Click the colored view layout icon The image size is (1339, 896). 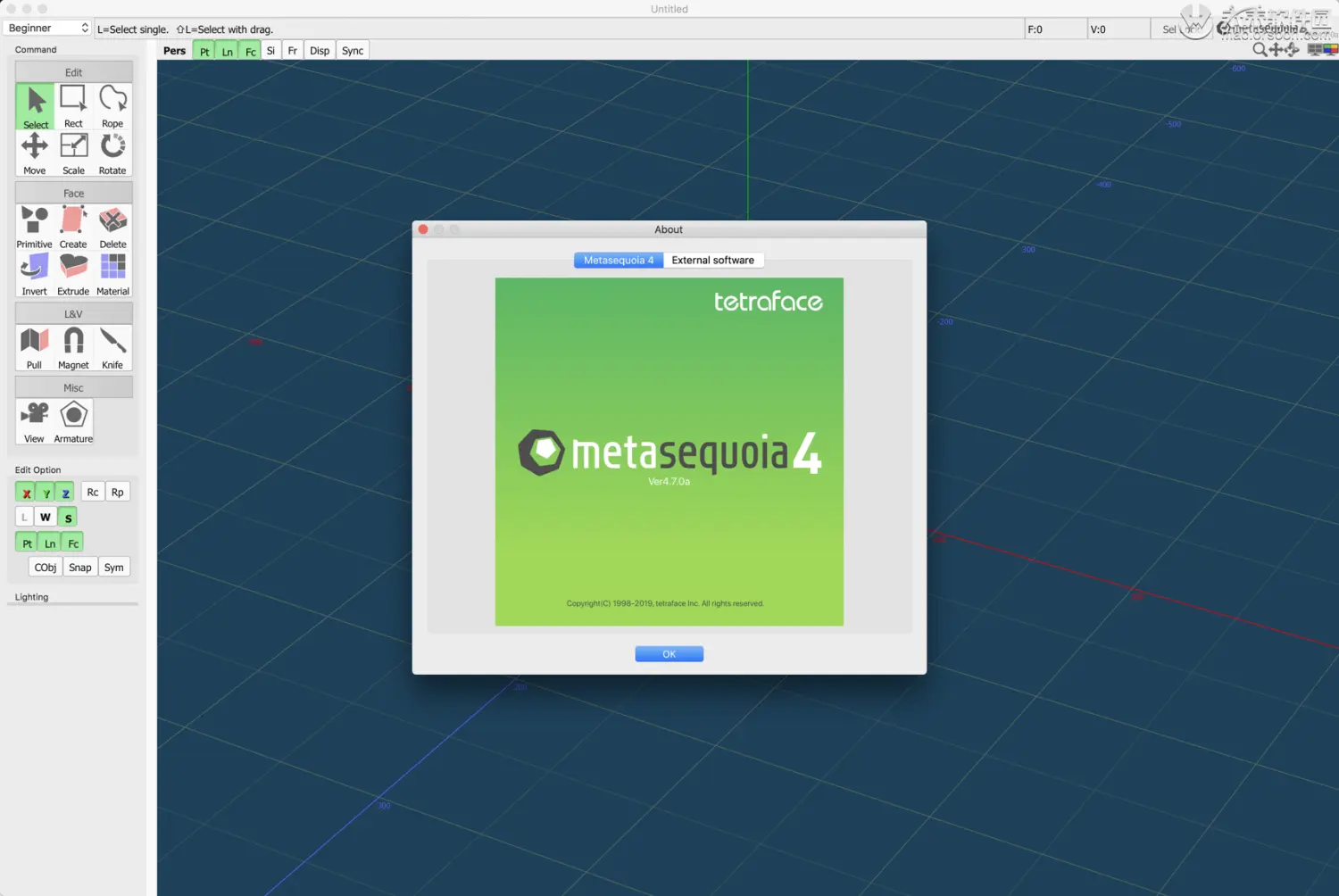coord(1331,50)
